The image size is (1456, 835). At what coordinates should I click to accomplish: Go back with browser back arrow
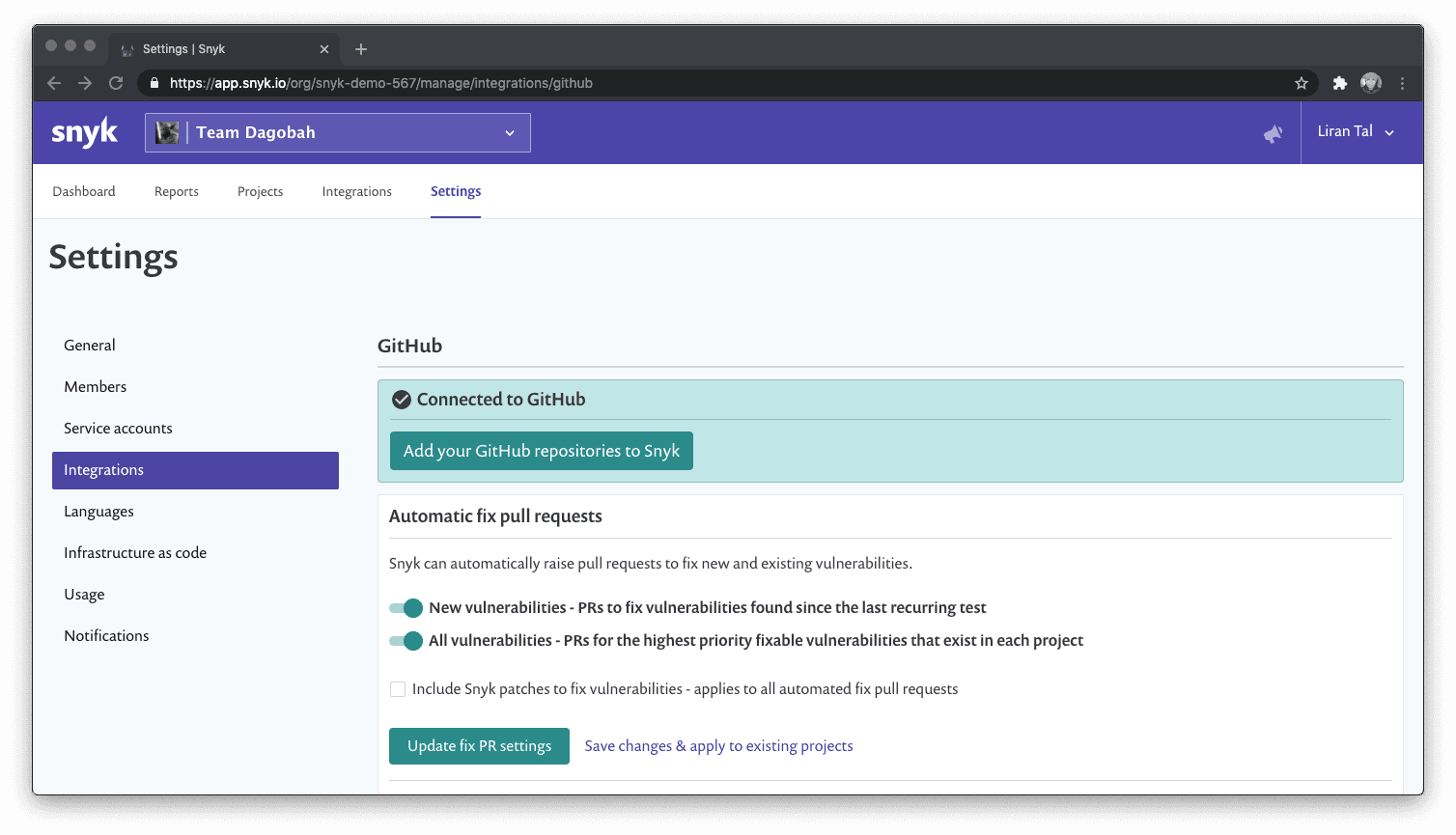point(54,83)
